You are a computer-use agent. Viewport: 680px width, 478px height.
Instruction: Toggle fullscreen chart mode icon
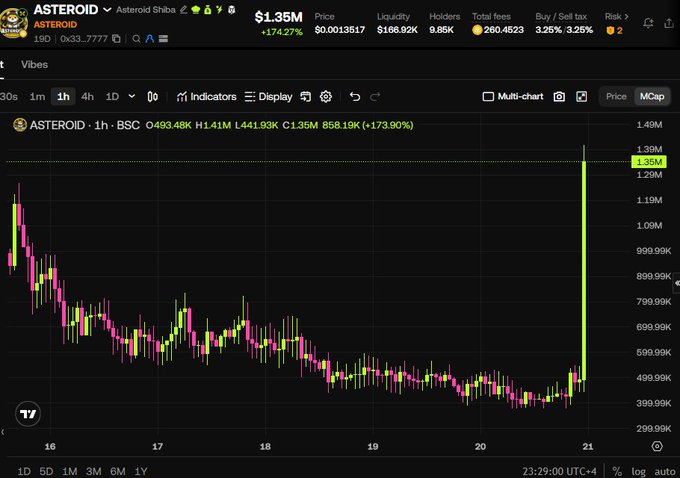(581, 96)
